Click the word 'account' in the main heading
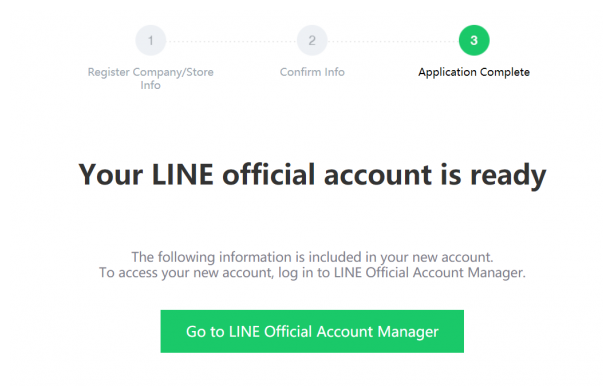 click(377, 175)
